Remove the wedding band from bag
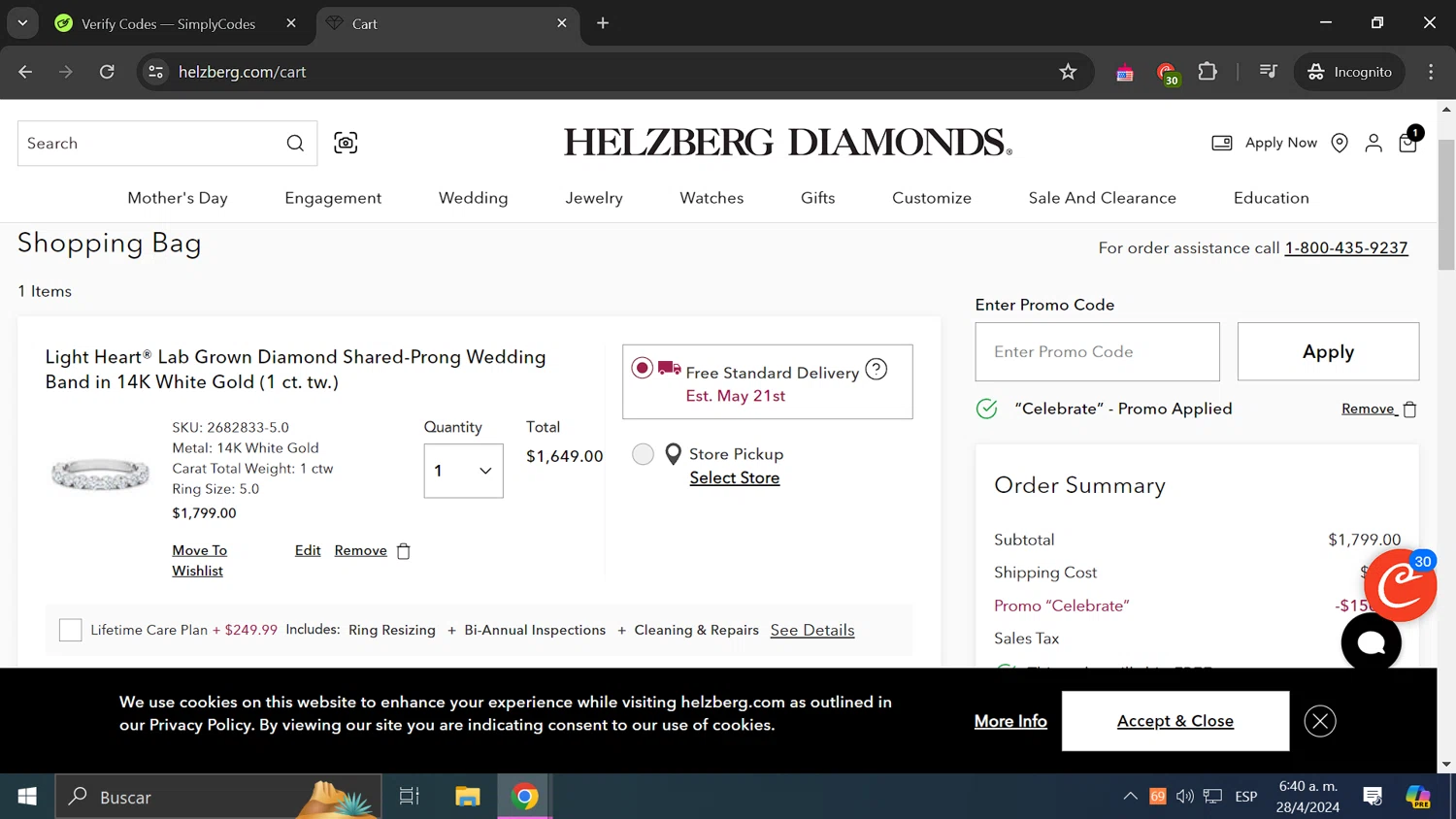The image size is (1456, 819). click(x=360, y=550)
